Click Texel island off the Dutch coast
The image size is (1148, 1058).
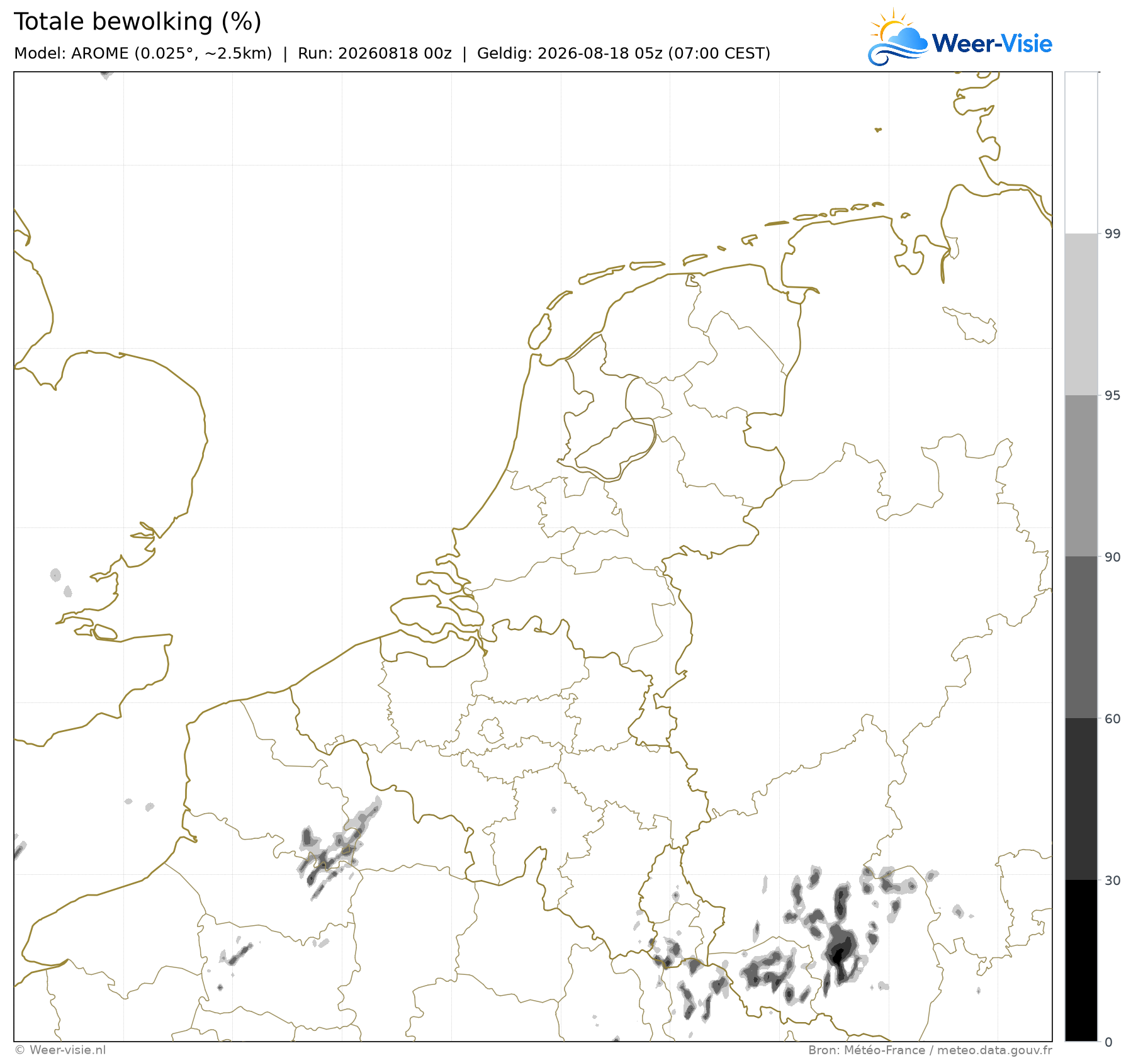click(x=539, y=332)
